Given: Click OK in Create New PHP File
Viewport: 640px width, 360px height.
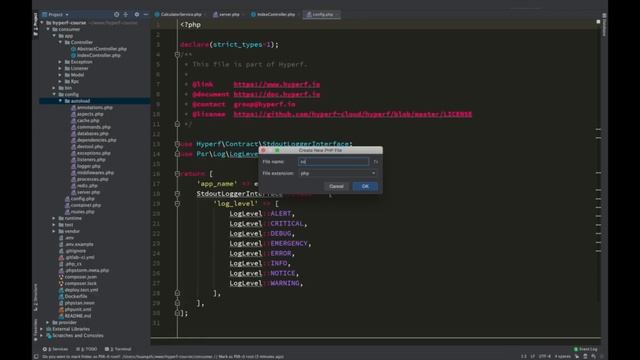Looking at the screenshot, I should (x=365, y=187).
